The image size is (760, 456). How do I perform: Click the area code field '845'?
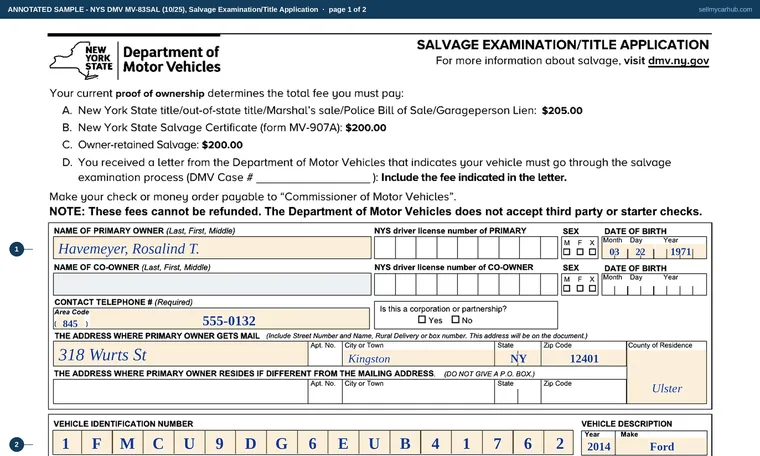coord(71,324)
